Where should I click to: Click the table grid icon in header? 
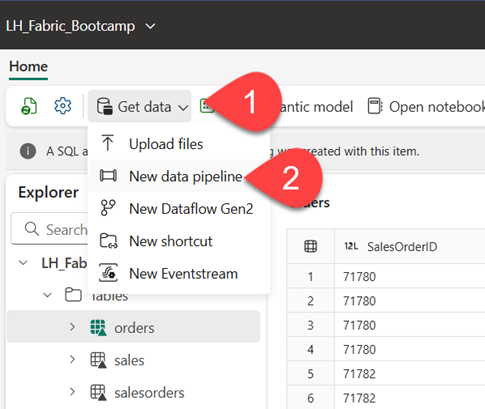pos(310,247)
